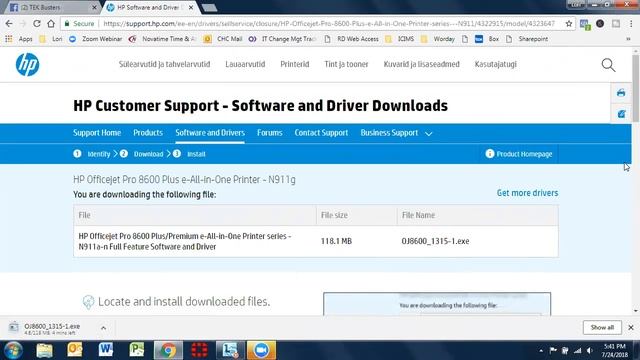Click the Action Center flag icon in tray
The image size is (640, 360).
[x=553, y=351]
